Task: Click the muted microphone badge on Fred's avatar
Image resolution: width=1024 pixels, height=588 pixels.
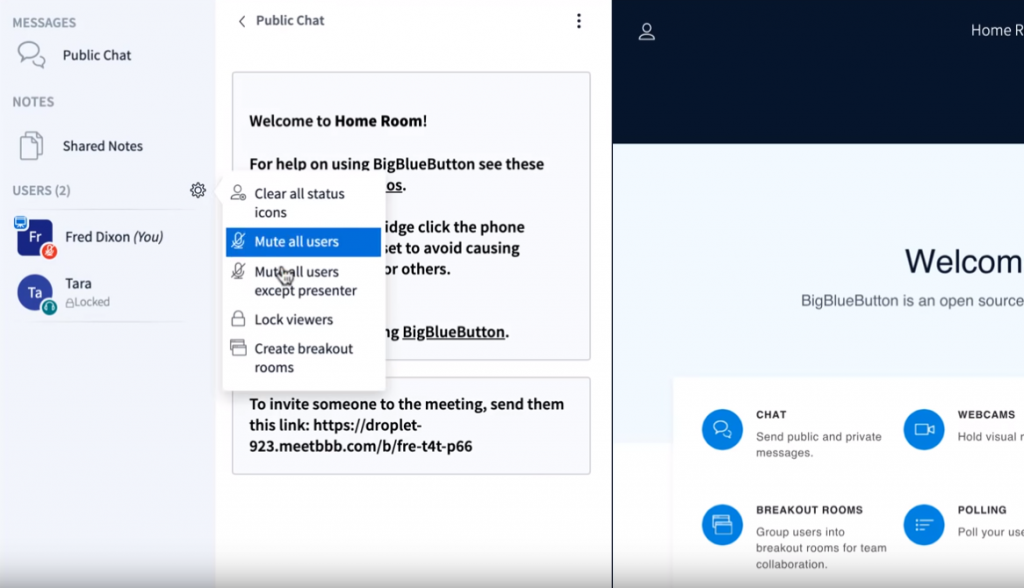Action: click(49, 252)
